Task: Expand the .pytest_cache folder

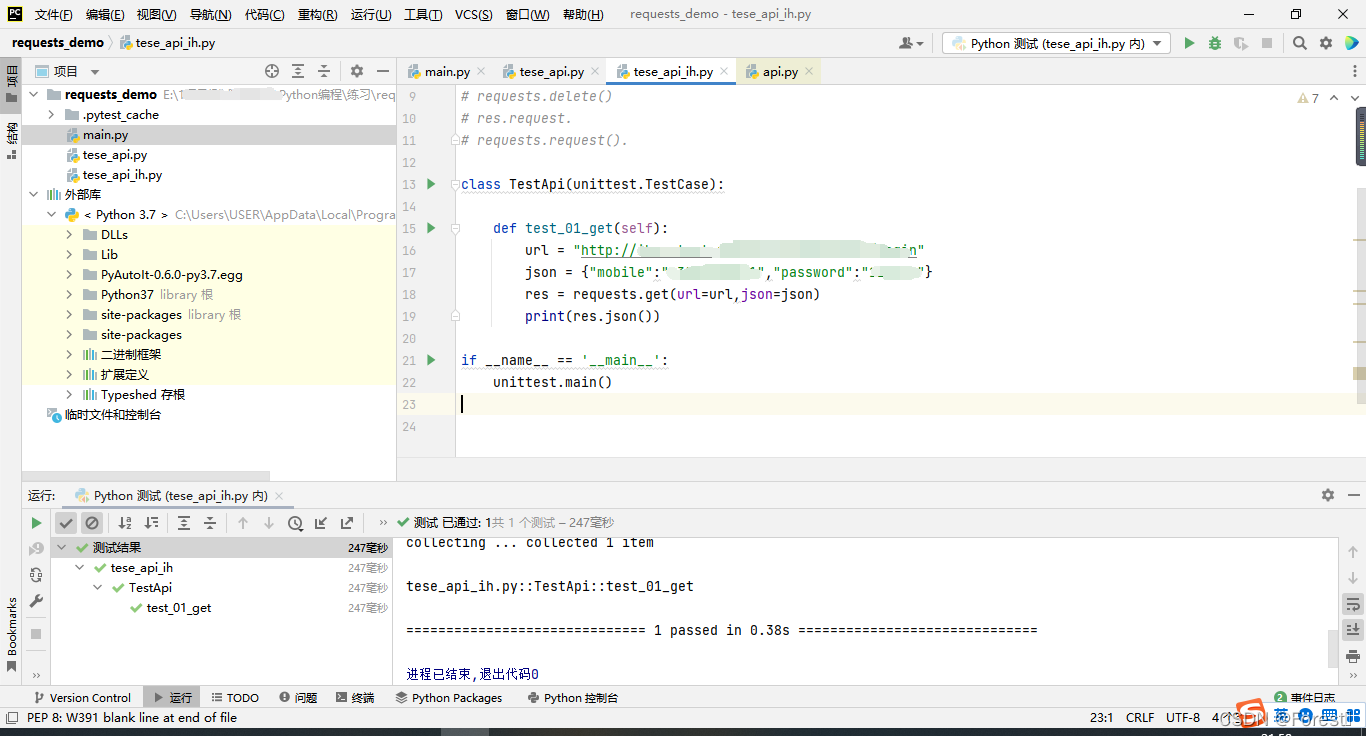Action: (51, 114)
